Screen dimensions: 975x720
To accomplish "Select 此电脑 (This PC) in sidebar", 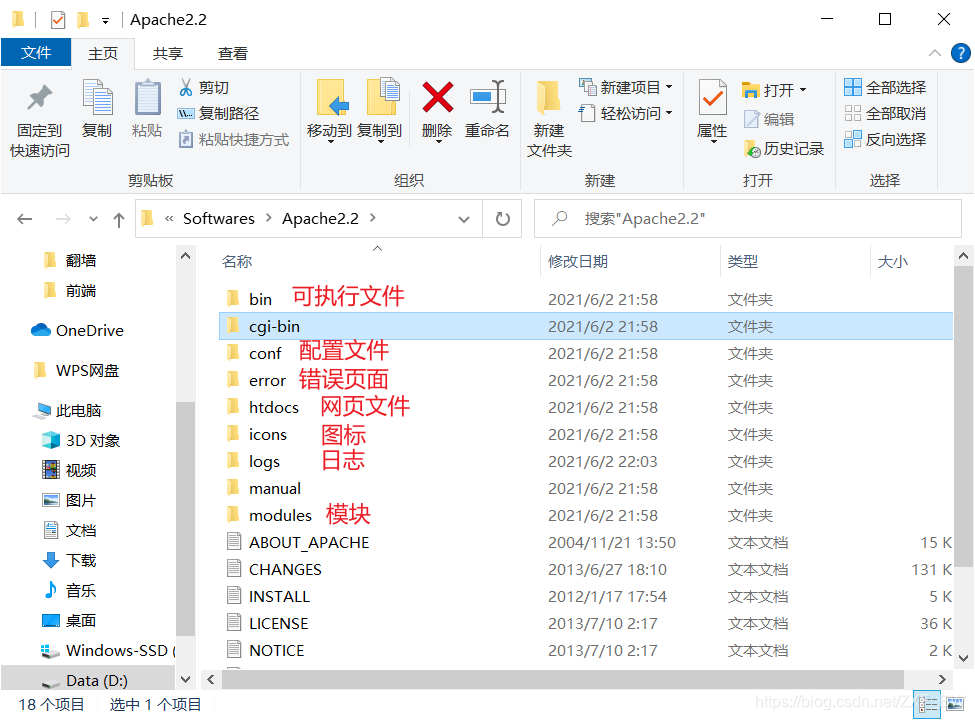I will [67, 410].
